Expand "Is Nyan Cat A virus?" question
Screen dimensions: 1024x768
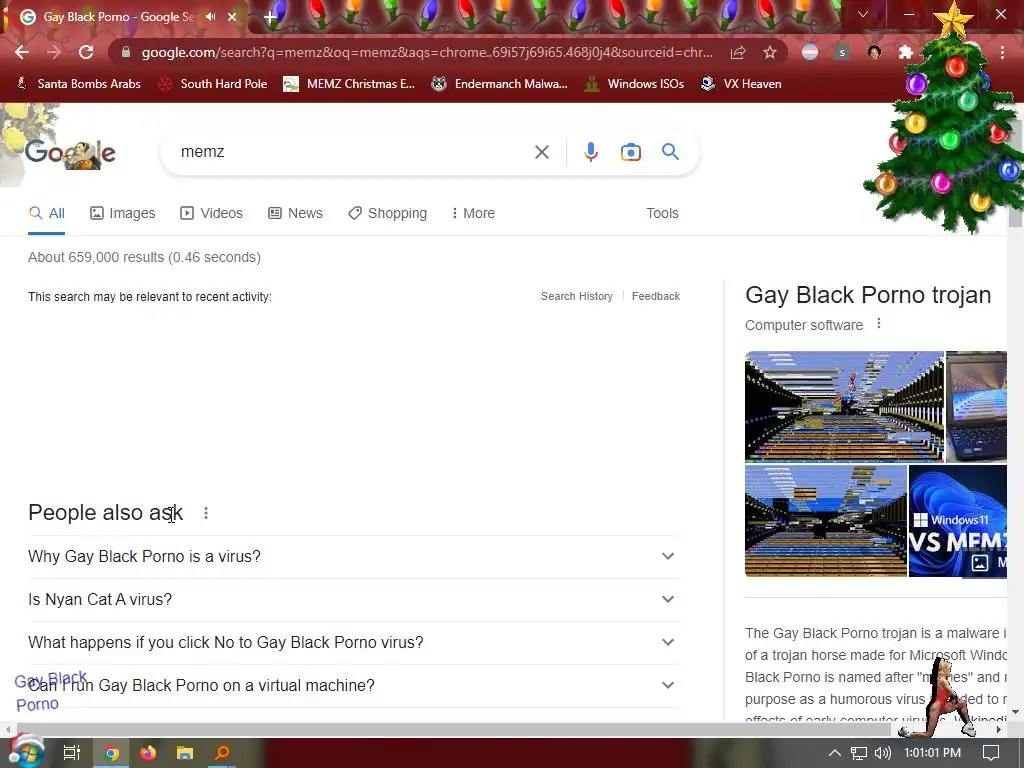pyautogui.click(x=354, y=600)
